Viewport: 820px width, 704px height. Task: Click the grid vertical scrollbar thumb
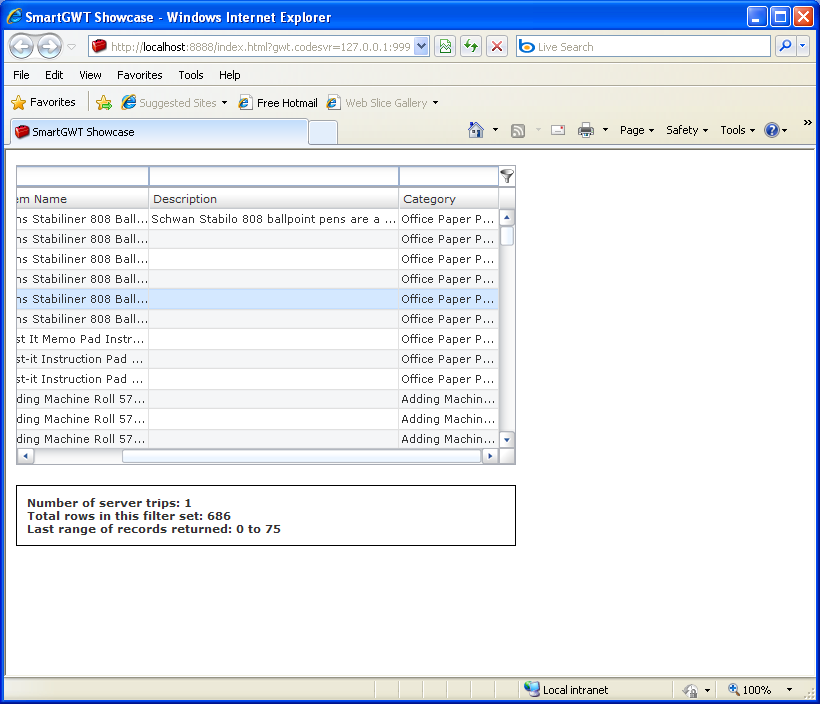tap(507, 235)
